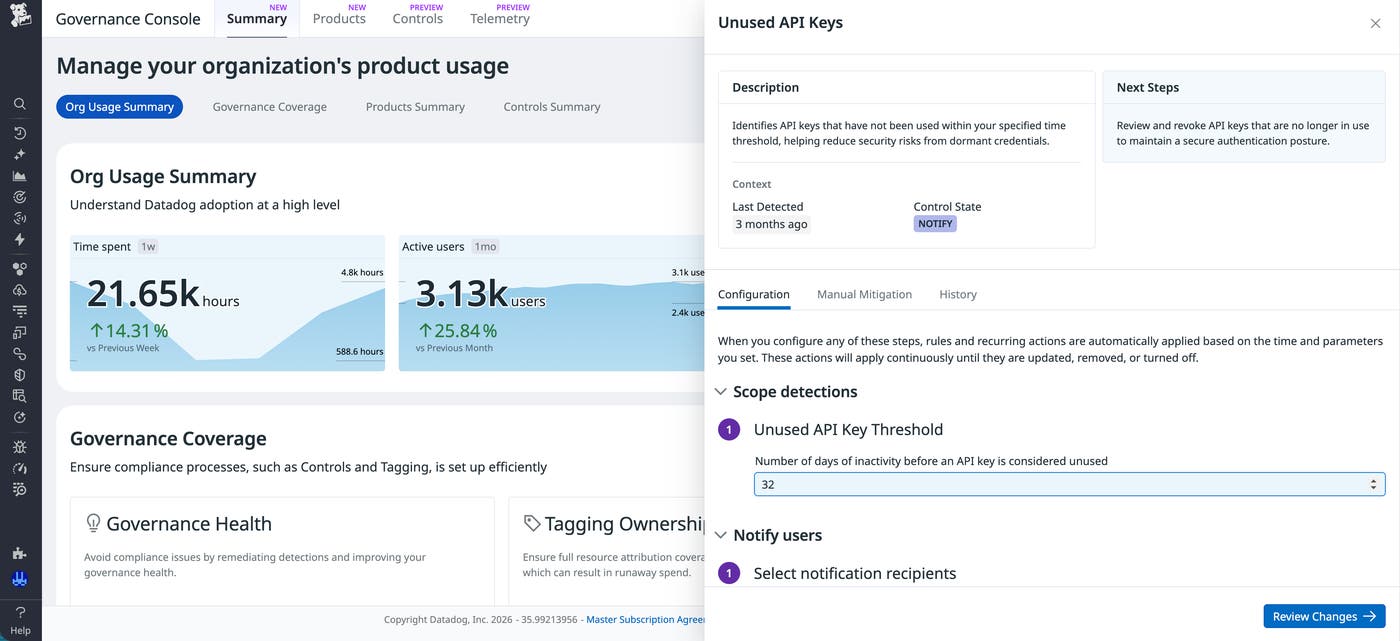Open the puzzle piece integrations icon
The width and height of the screenshot is (1400, 641).
[x=20, y=553]
